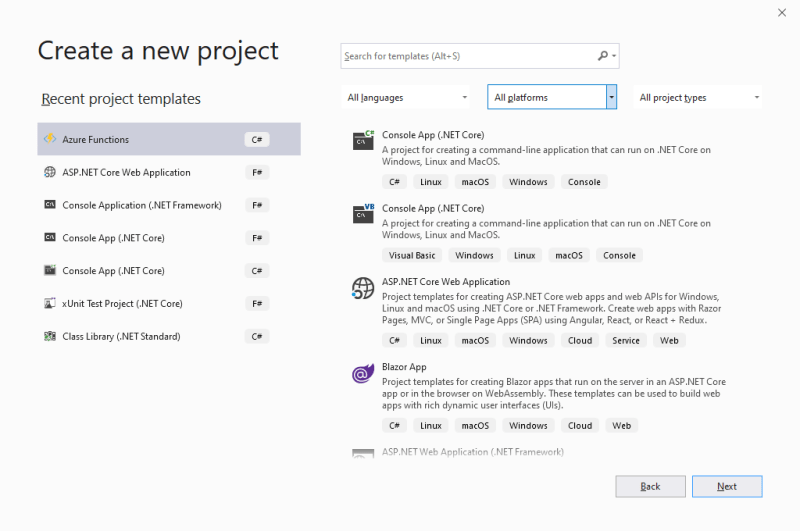Click the Linux tag under Blazor App
This screenshot has width=800, height=531.
[x=431, y=425]
